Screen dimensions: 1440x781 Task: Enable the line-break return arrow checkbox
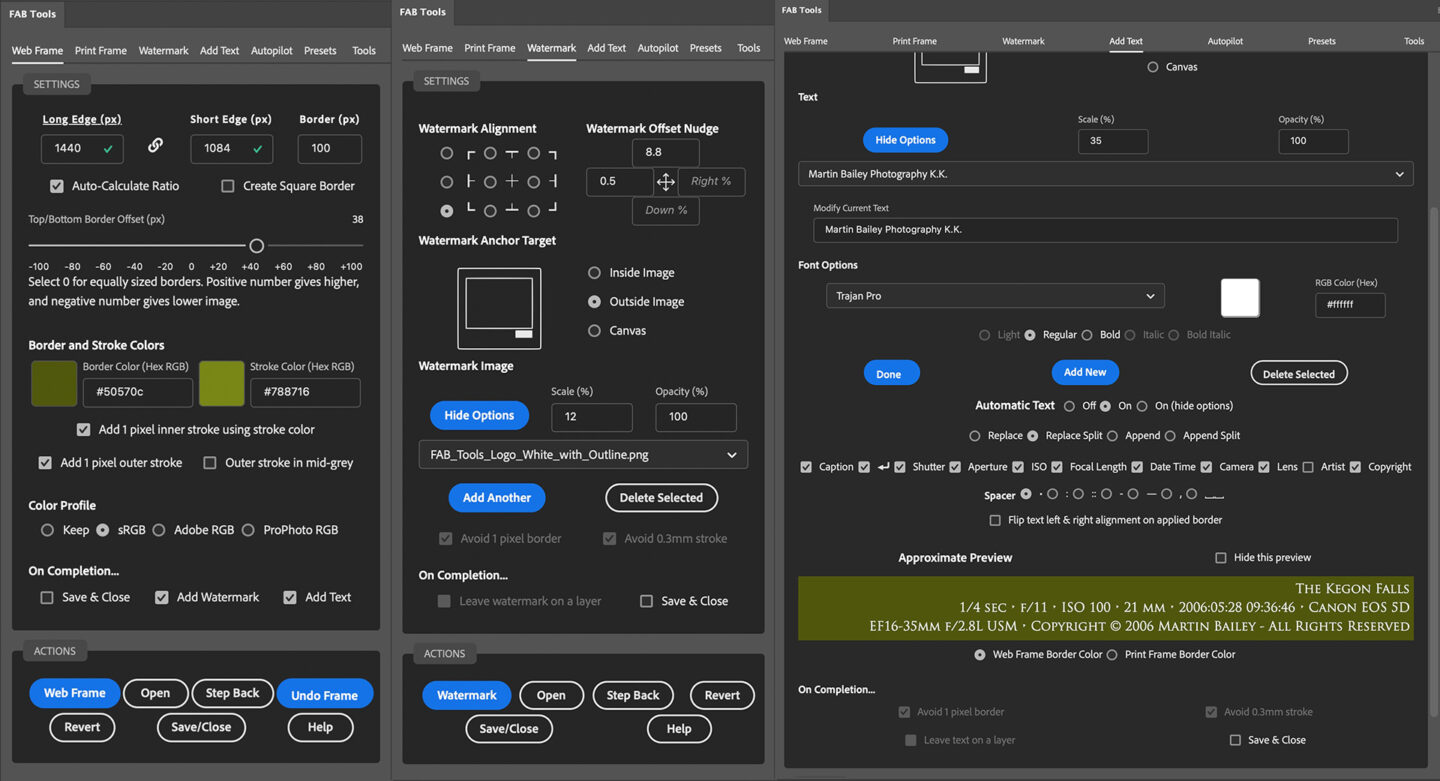coord(864,467)
